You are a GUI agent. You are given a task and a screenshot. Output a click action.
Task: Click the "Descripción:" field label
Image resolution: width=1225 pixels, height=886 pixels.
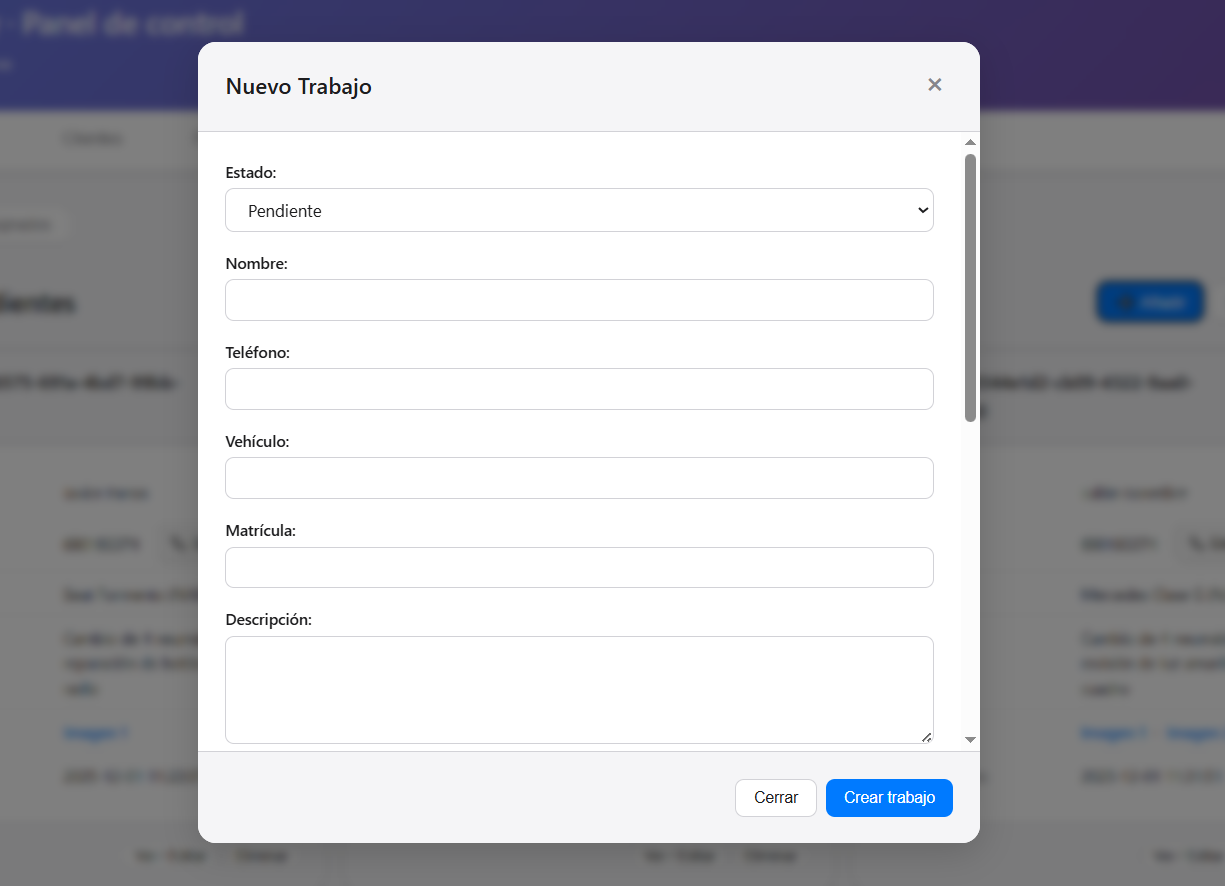pos(269,620)
